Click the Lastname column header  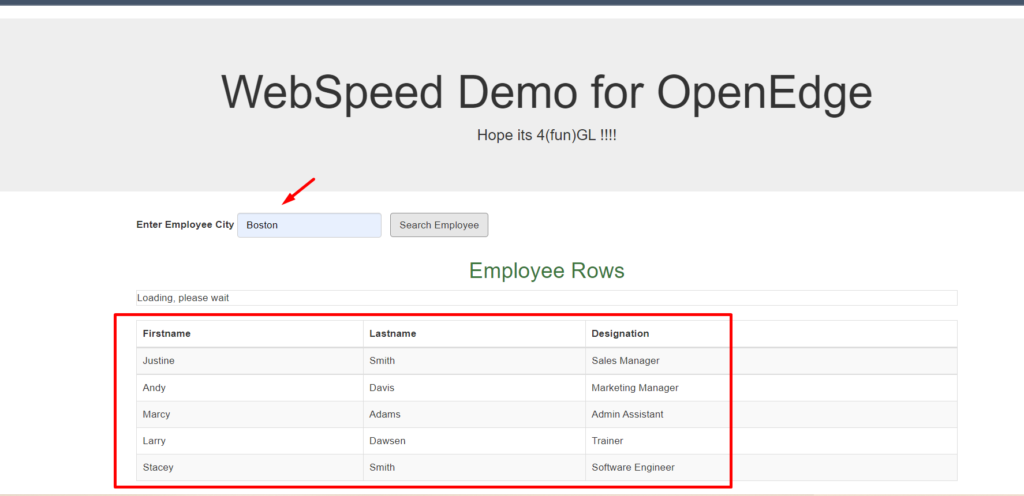coord(392,333)
